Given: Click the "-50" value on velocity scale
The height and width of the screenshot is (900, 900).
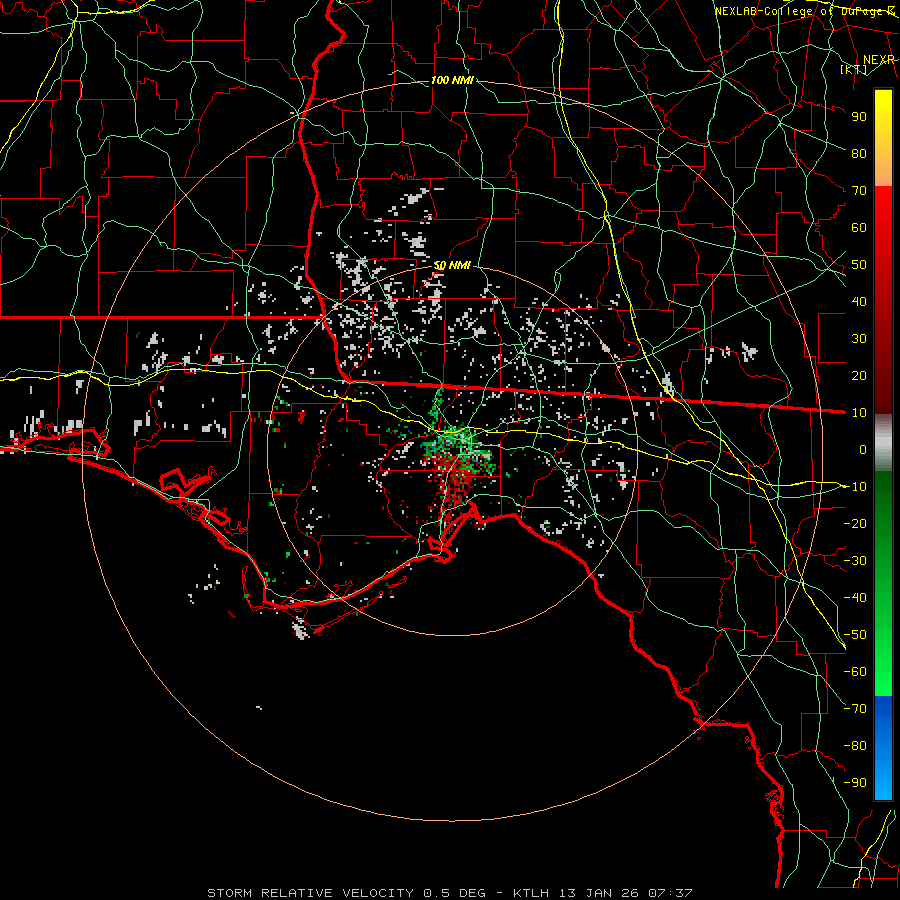Looking at the screenshot, I should (x=855, y=634).
